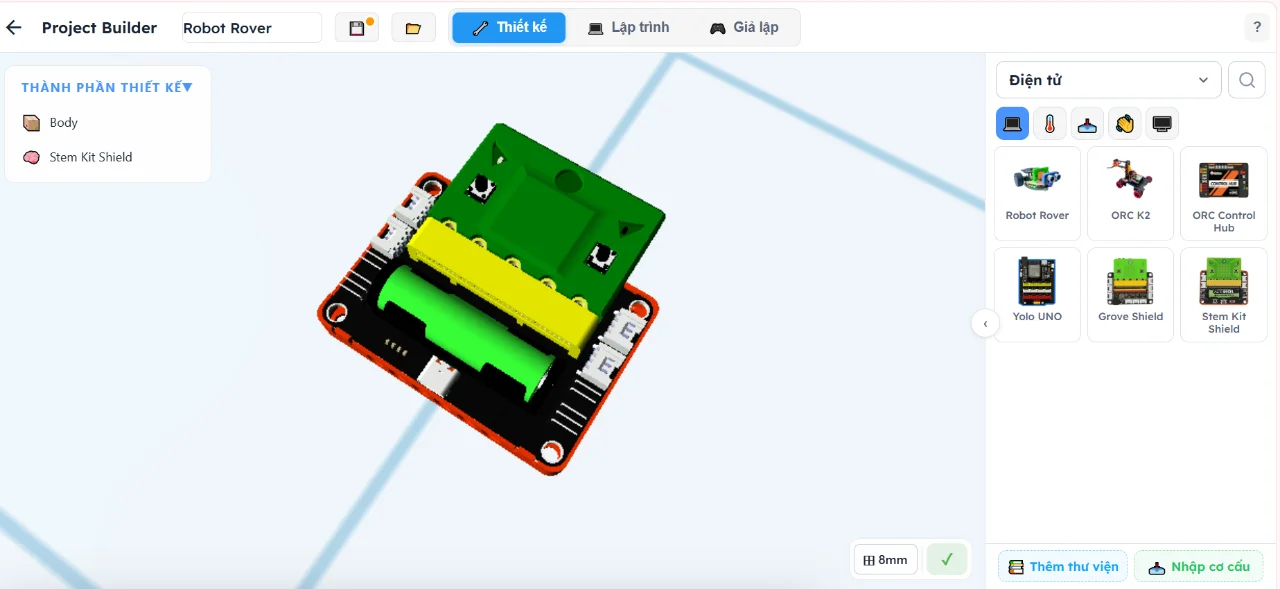
Task: Switch to the Thiết kế tab
Action: pyautogui.click(x=509, y=28)
